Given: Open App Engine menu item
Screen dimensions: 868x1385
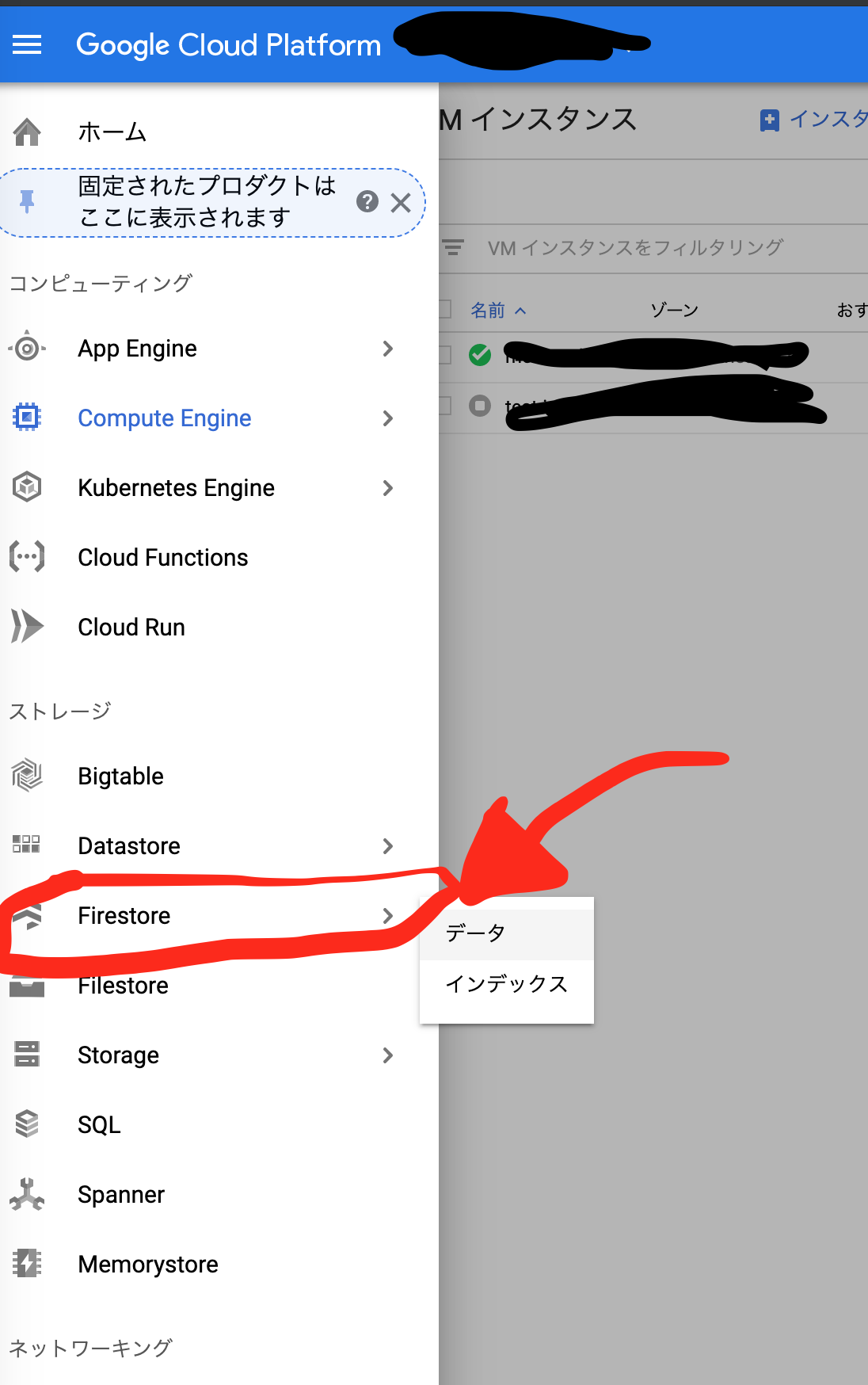Looking at the screenshot, I should tap(138, 349).
